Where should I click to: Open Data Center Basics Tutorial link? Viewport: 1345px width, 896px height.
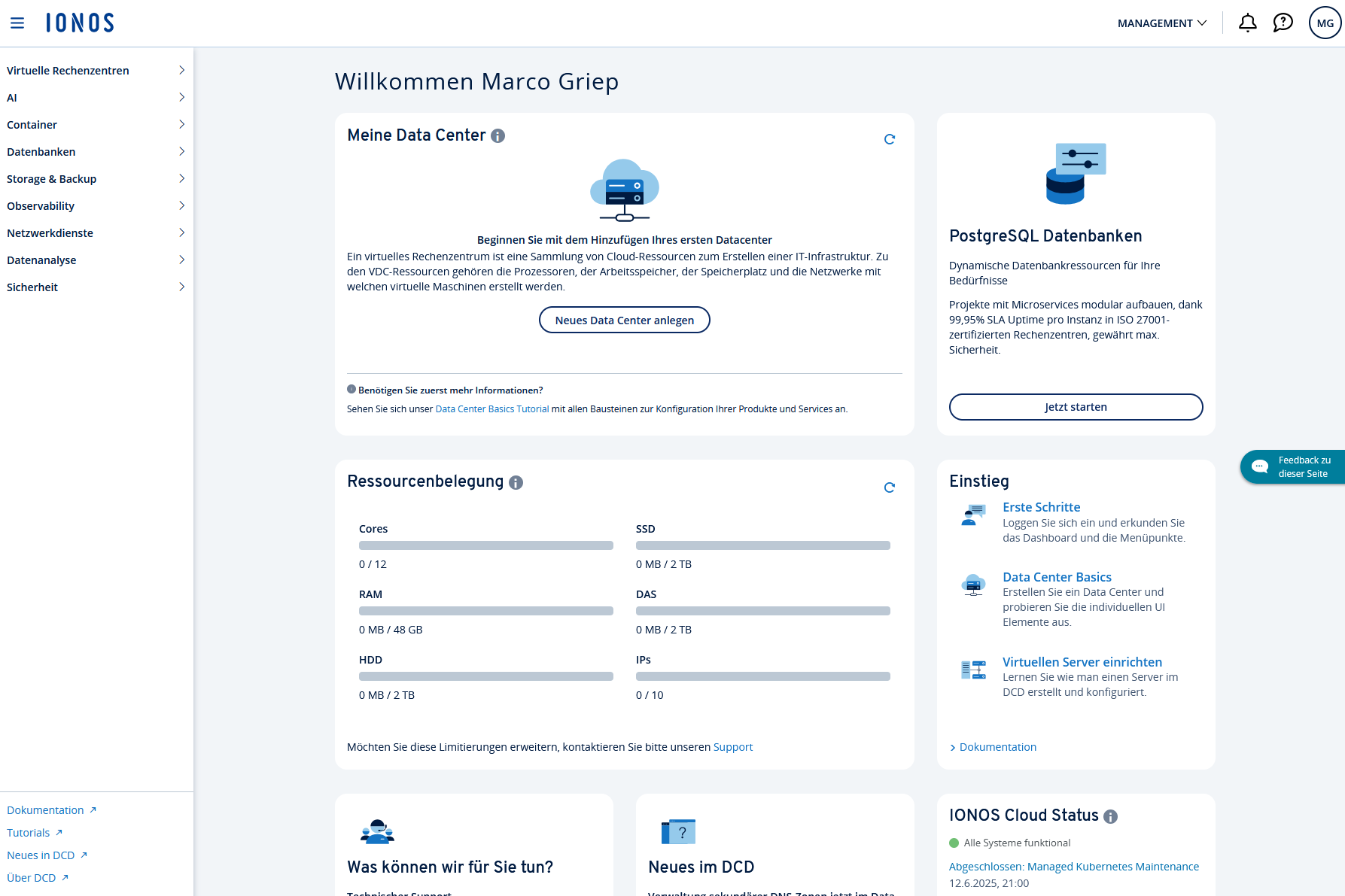point(492,409)
